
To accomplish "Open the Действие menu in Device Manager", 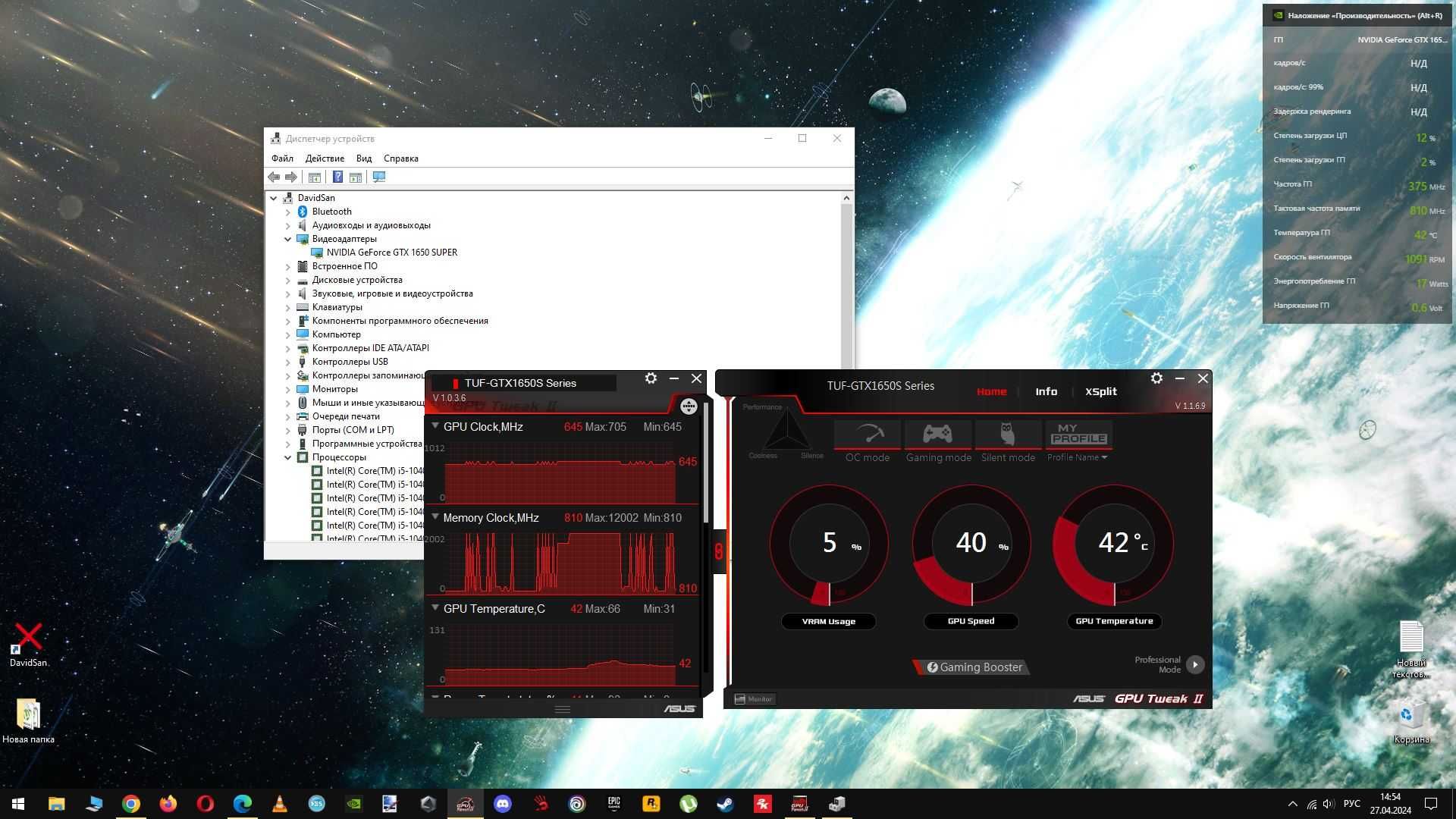I will (325, 158).
